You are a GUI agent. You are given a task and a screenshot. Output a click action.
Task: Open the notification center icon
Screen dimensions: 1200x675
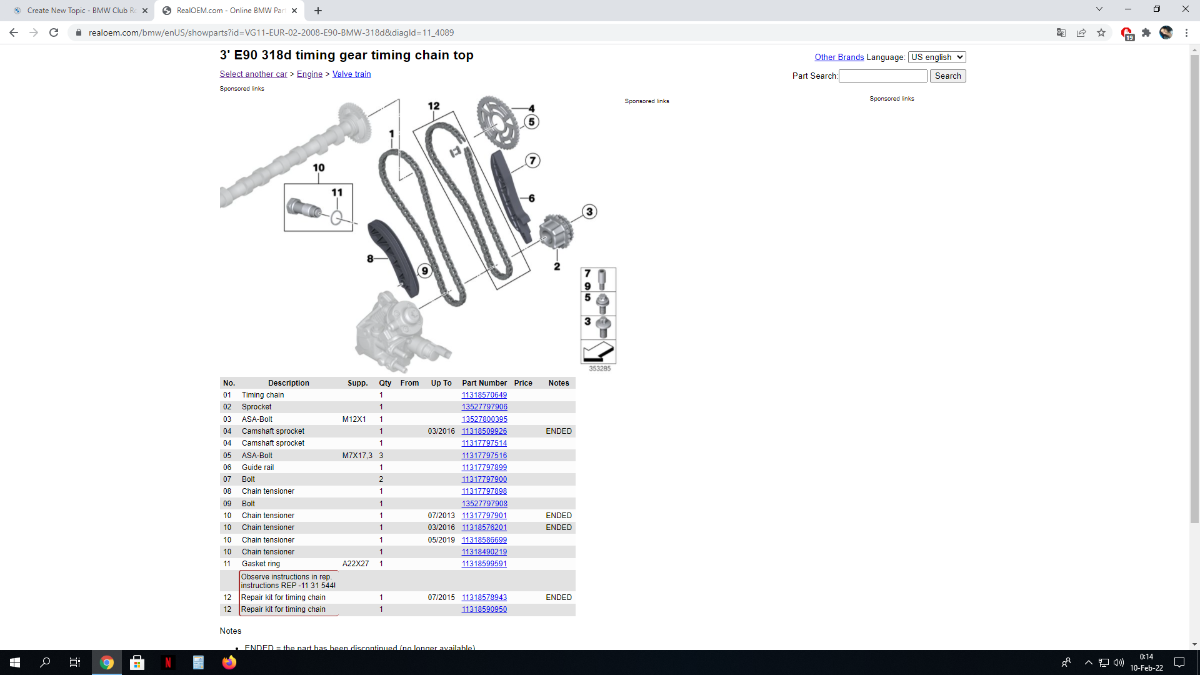pos(1179,662)
